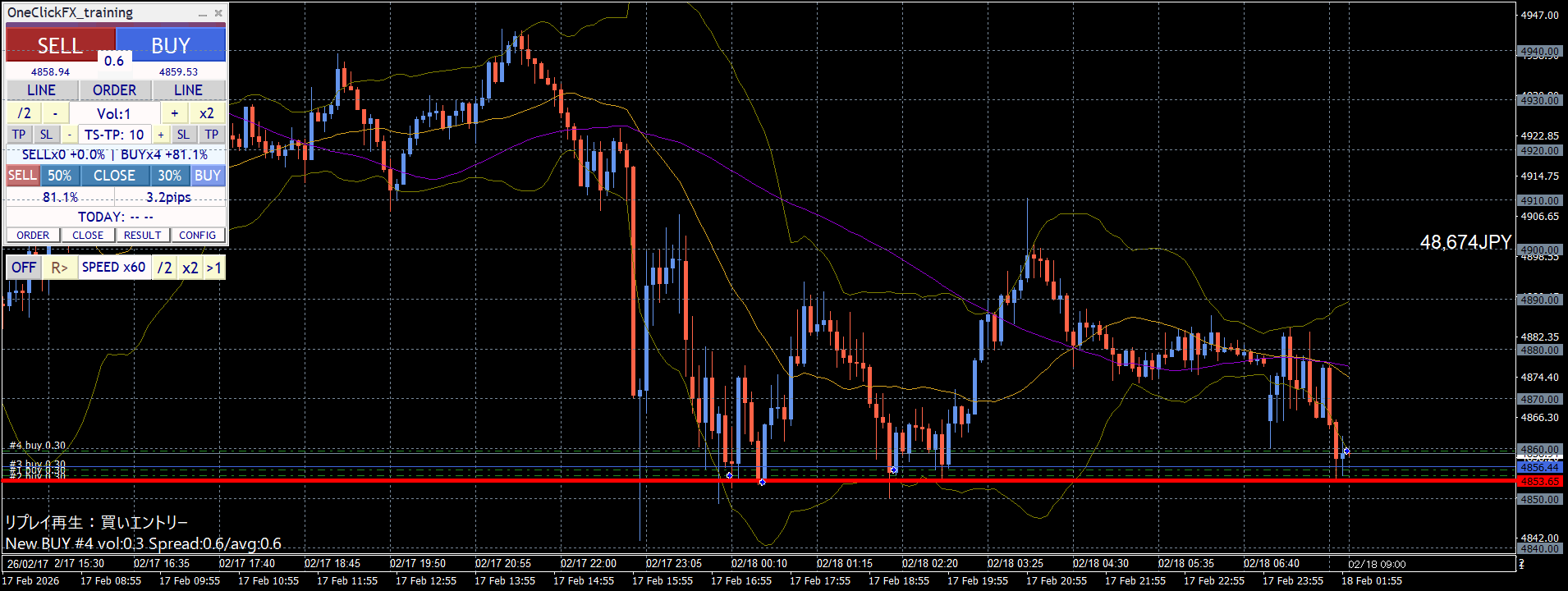Advance one step with the >1 button
This screenshot has height=591, width=1568.
click(214, 268)
